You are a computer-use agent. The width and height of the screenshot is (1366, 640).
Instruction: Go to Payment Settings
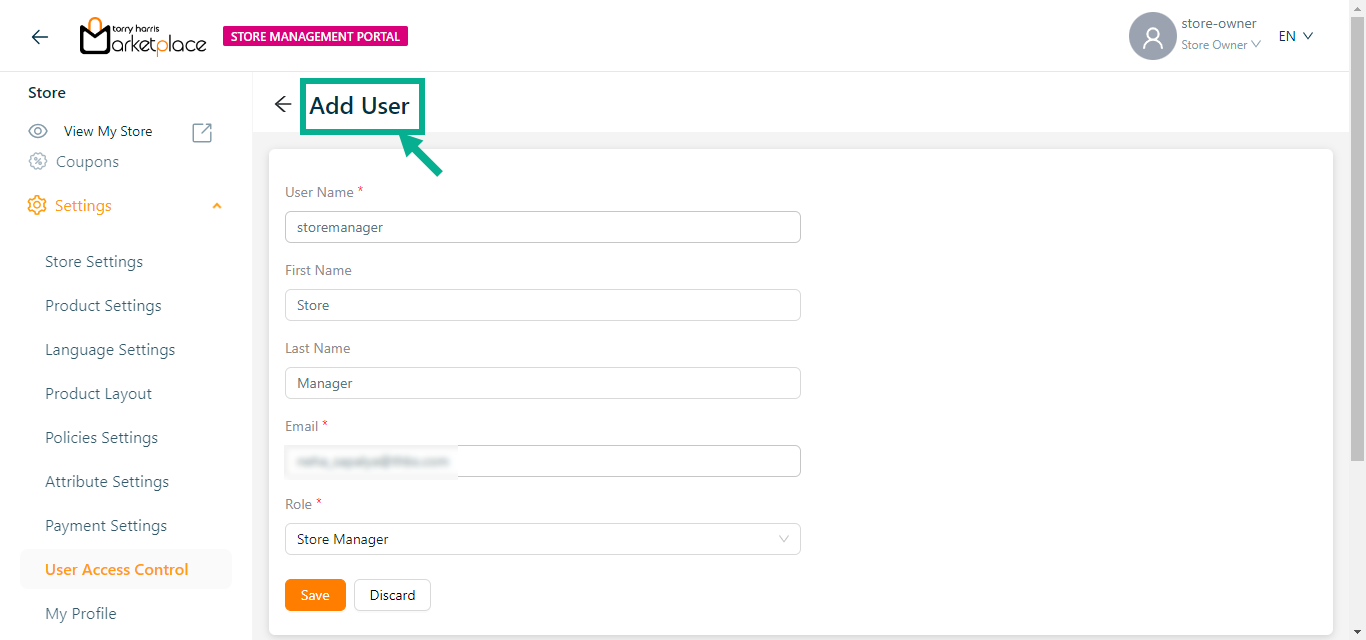[106, 526]
